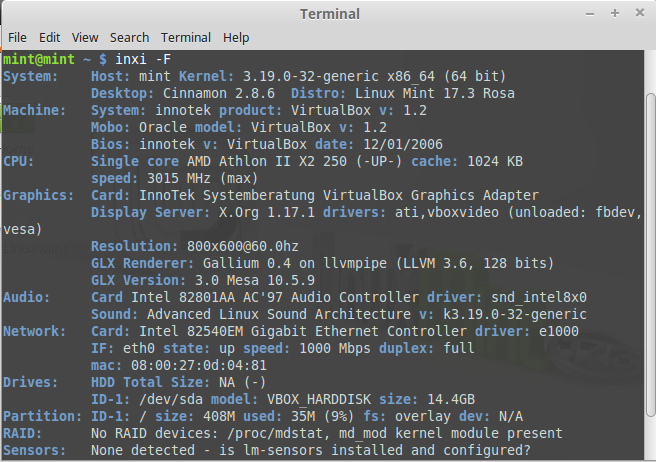Click the 'CPU:' label in output
Image resolution: width=656 pixels, height=462 pixels.
20,161
